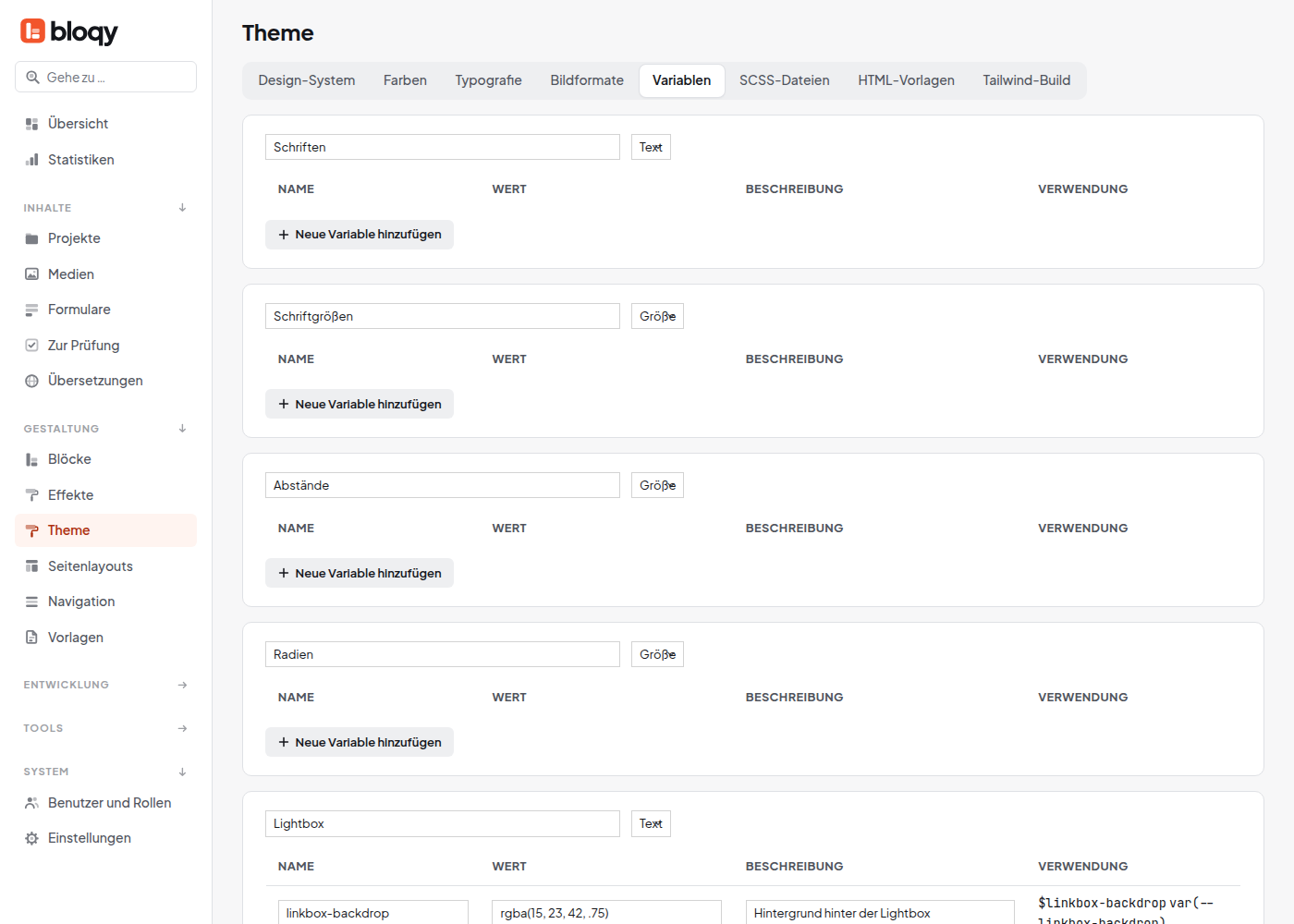Go to Projekte section
1294x924 pixels.
point(105,238)
